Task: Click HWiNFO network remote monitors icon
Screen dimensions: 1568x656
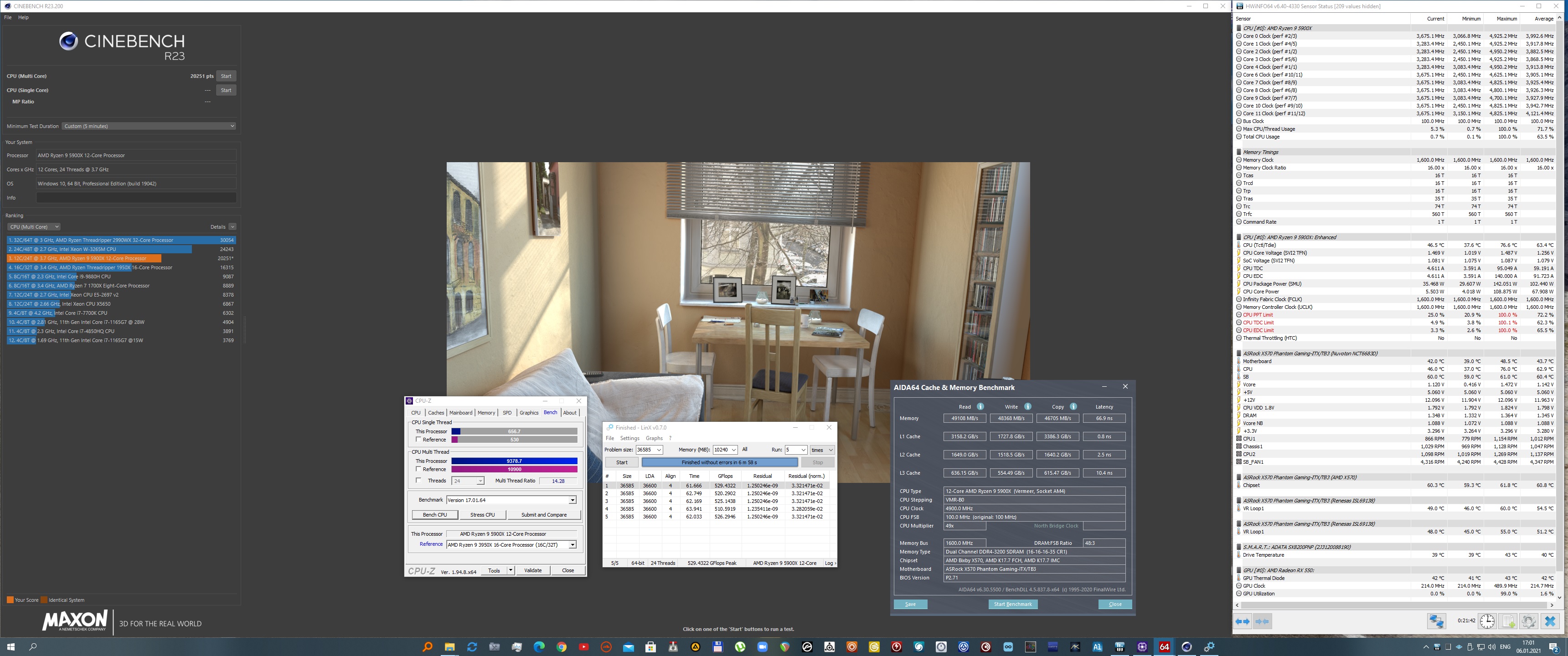Action: (1437, 621)
